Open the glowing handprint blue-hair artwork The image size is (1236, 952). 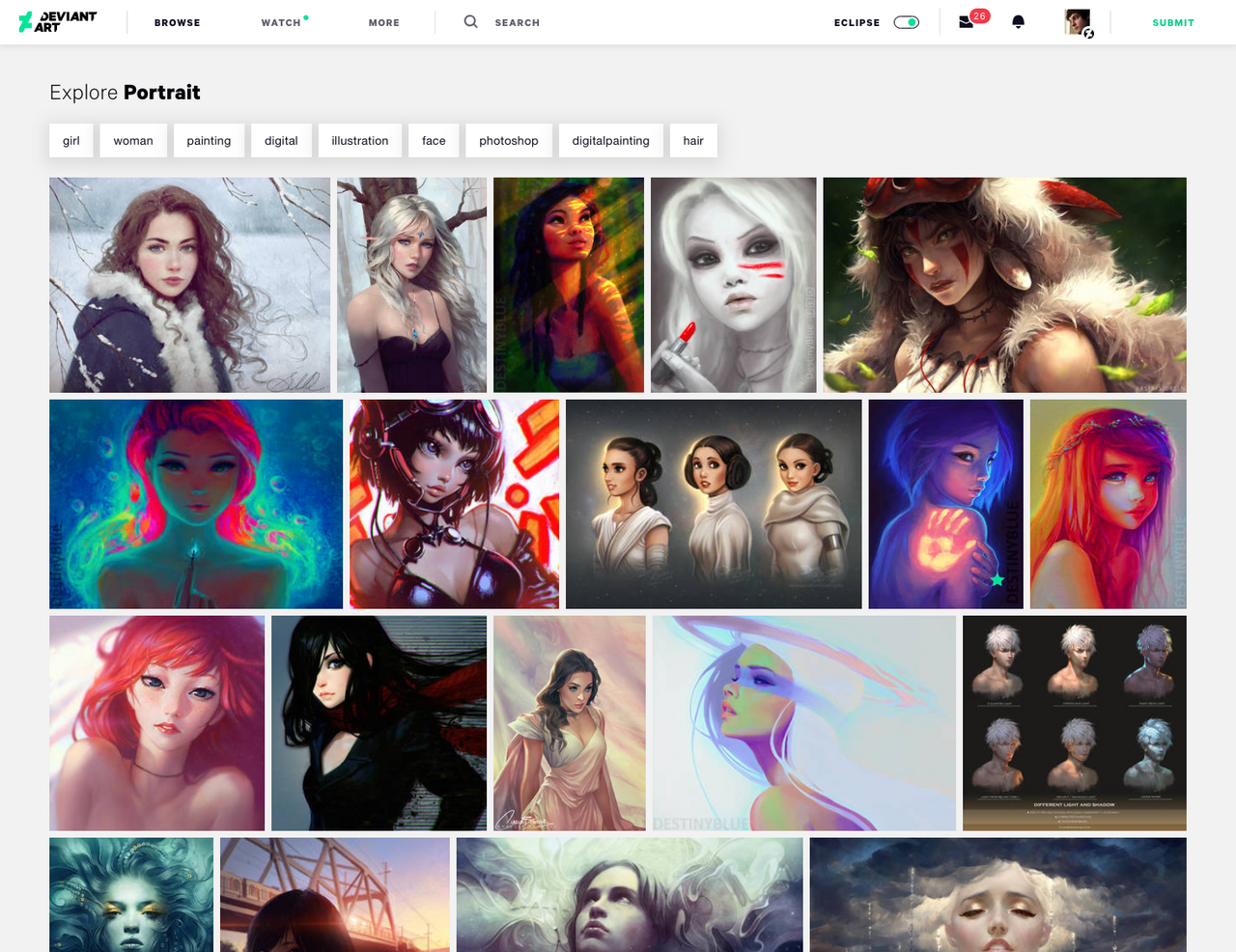pos(945,504)
